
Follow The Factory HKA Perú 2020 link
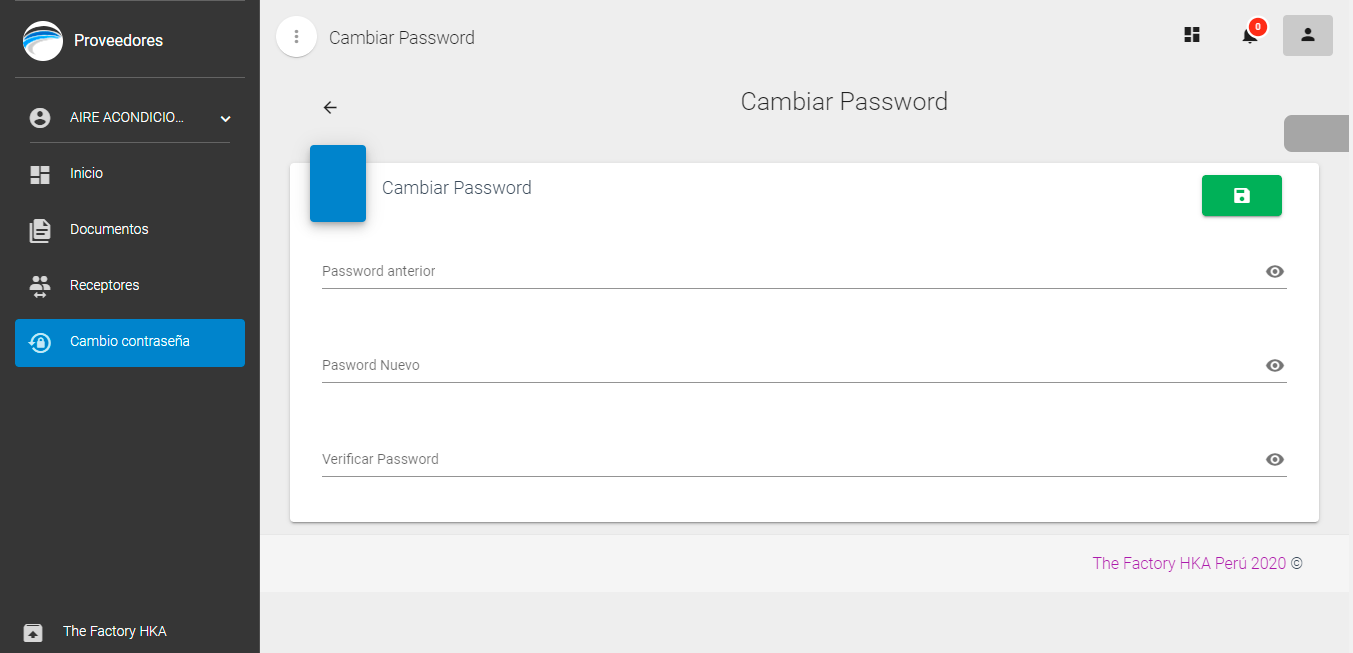tap(1189, 563)
